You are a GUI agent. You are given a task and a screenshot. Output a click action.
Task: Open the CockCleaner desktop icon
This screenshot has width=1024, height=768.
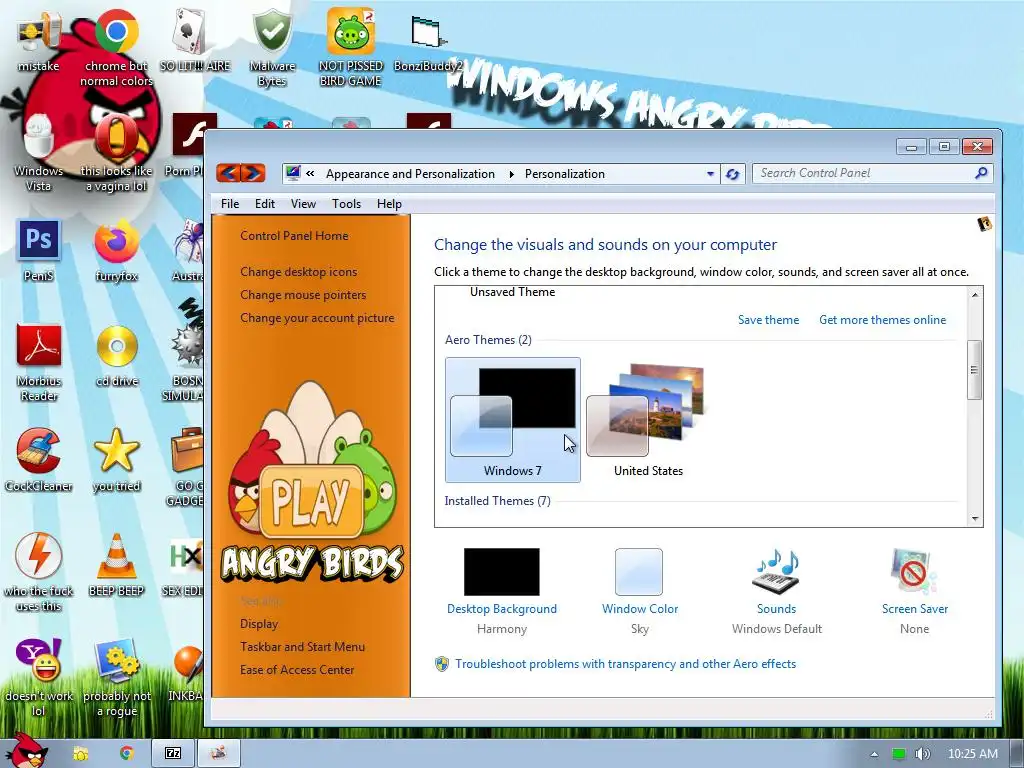[x=39, y=451]
